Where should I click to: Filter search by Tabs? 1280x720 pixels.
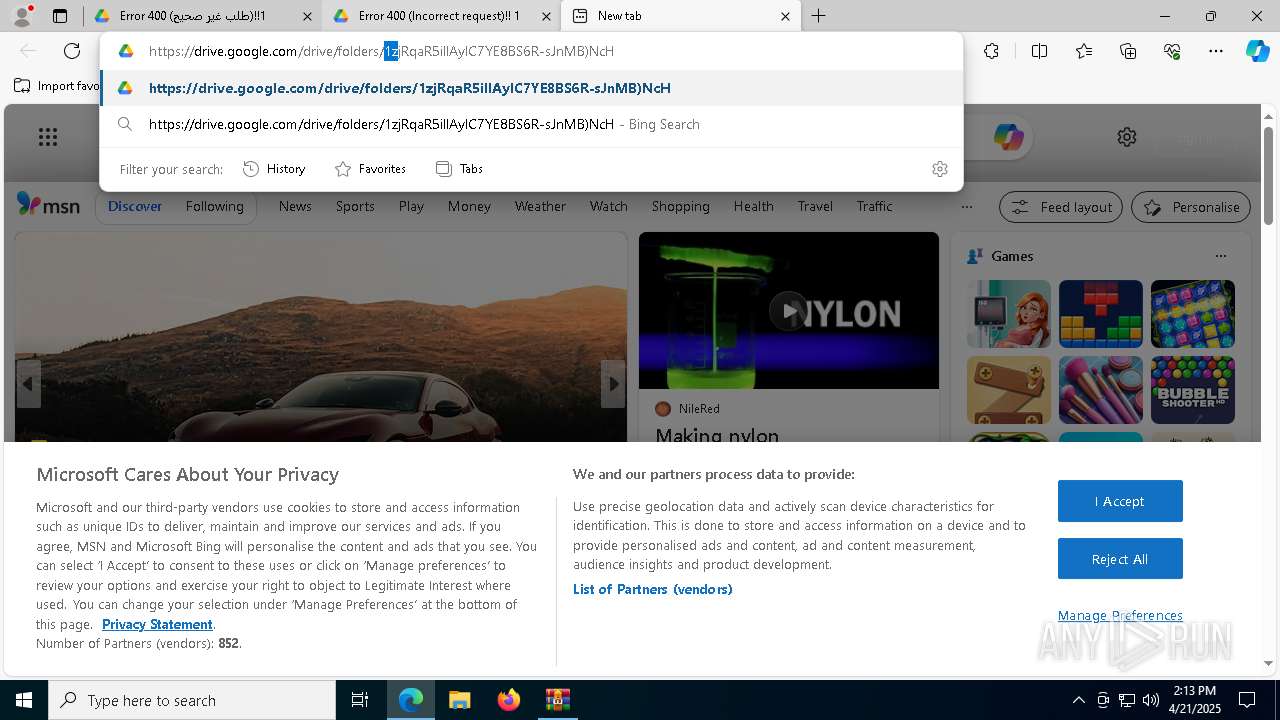pyautogui.click(x=459, y=169)
